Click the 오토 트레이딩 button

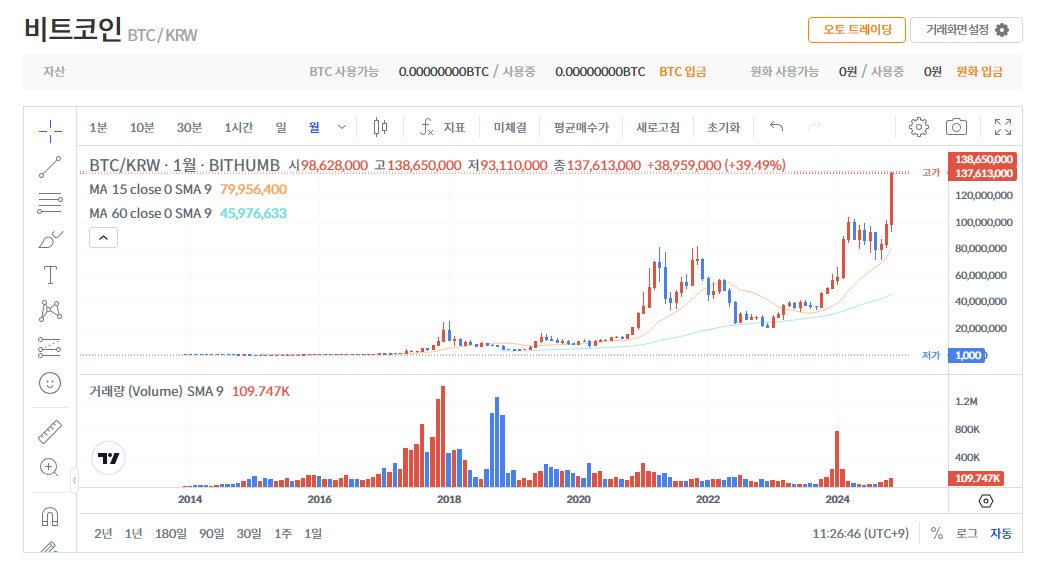857,30
